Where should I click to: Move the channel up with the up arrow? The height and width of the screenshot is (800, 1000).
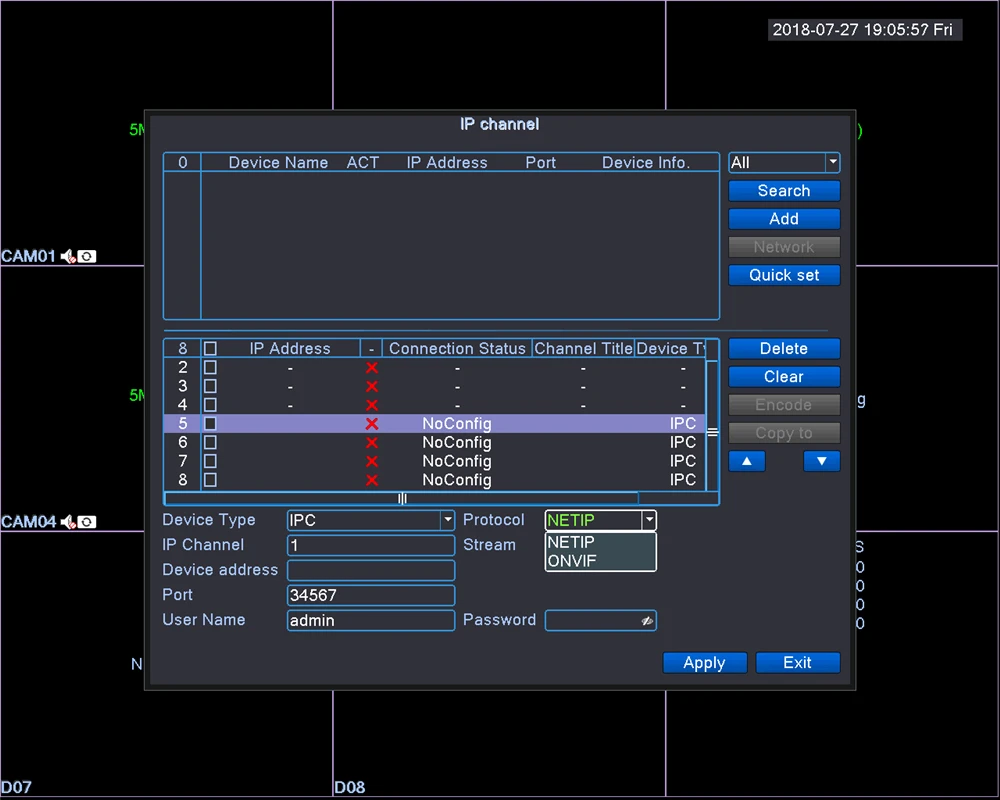coord(747,461)
